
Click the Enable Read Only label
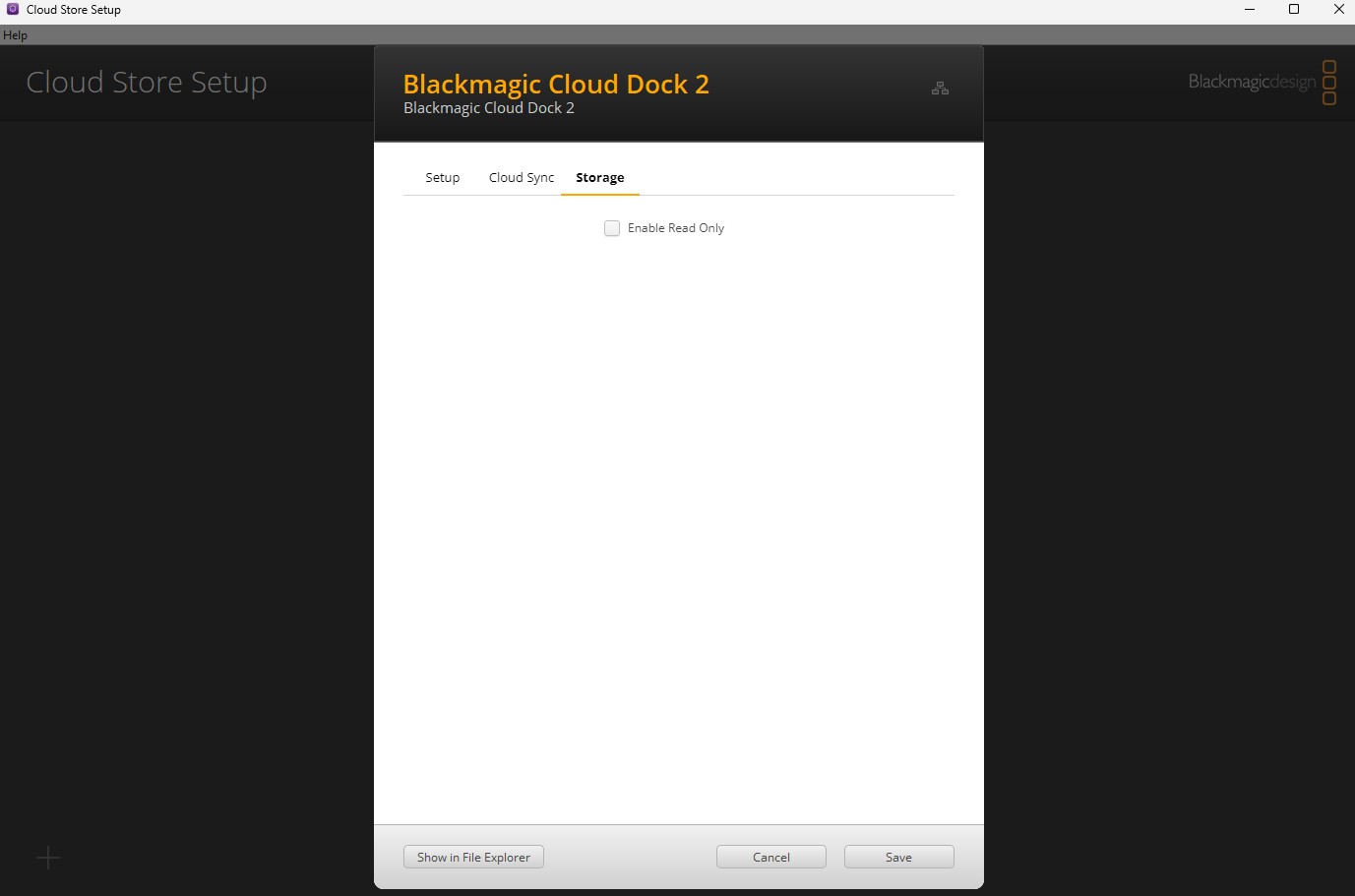pos(676,228)
